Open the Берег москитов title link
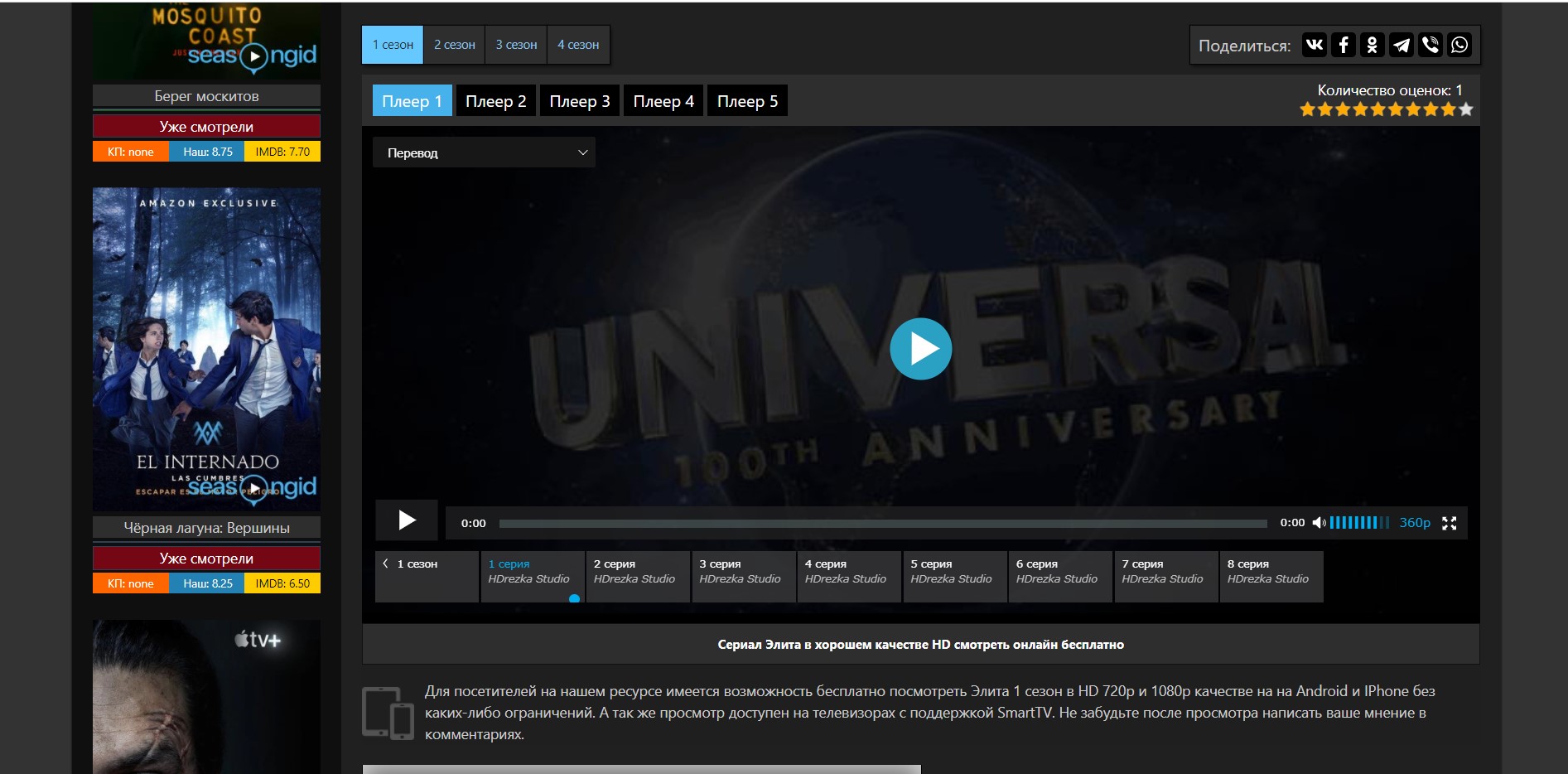This screenshot has width=1568, height=774. [206, 96]
